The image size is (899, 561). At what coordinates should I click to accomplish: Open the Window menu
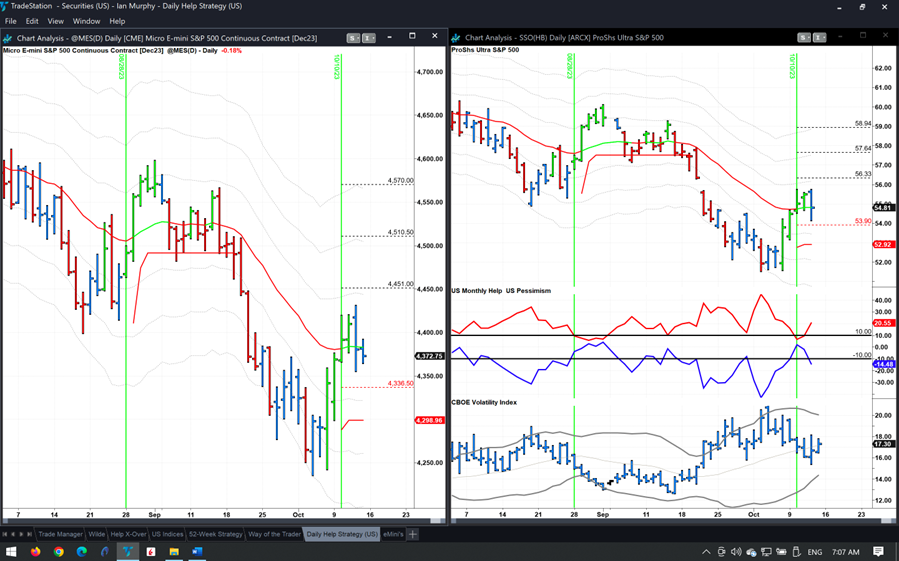click(x=86, y=21)
